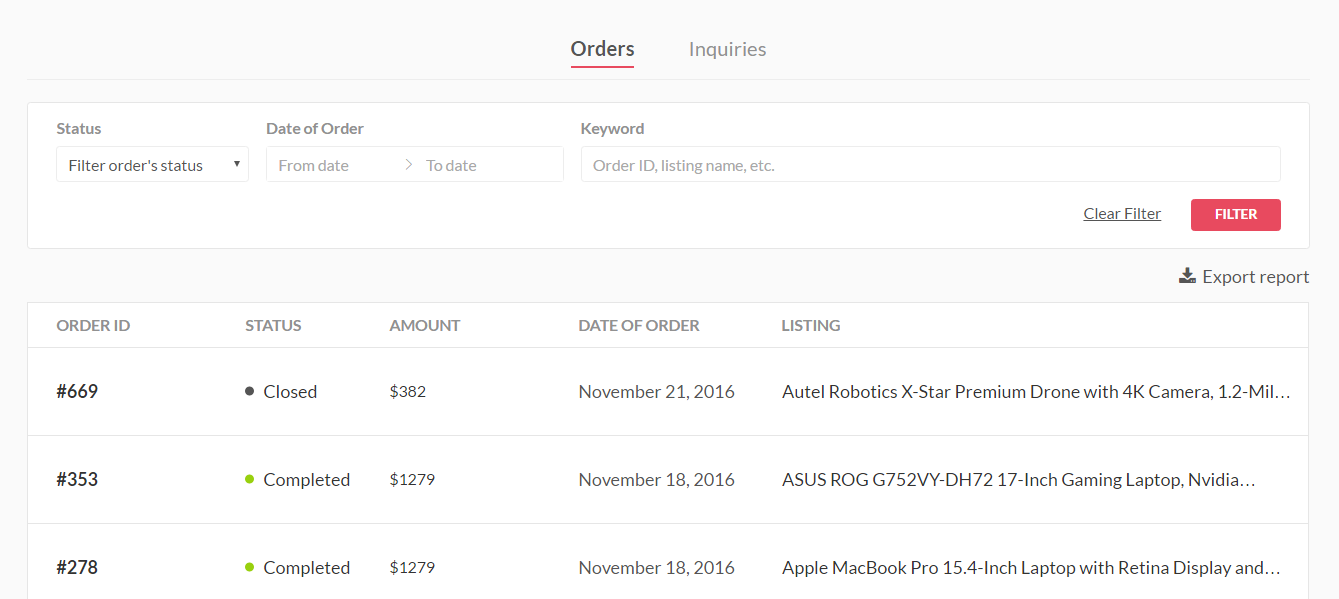Open the ASUS ROG G752VY gaming laptop listing
Screen dimensions: 1339x599
point(1018,480)
